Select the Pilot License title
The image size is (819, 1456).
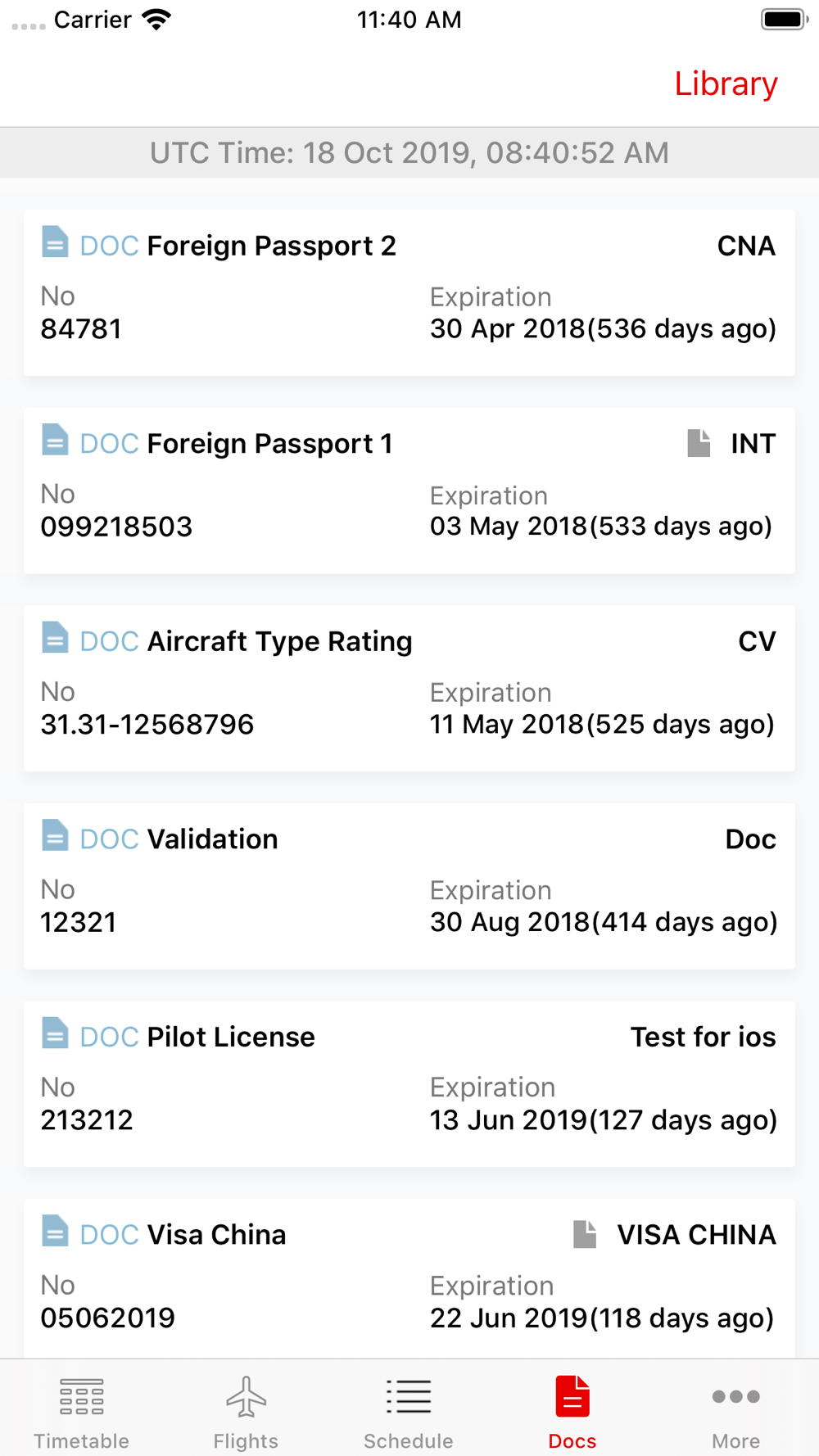point(231,1037)
